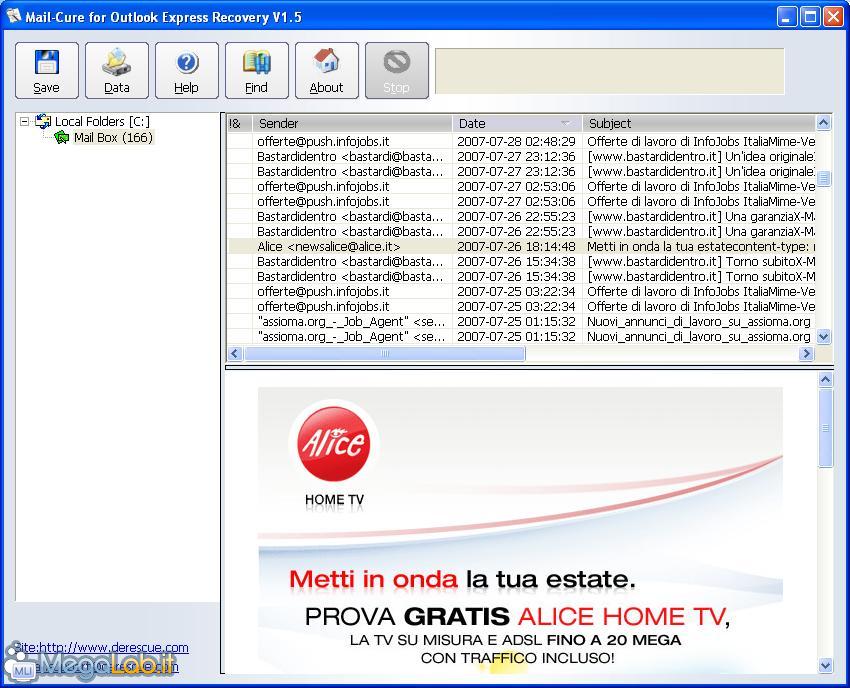Click the preview pane scroll up arrow
Screen dimensions: 850x688
825,380
